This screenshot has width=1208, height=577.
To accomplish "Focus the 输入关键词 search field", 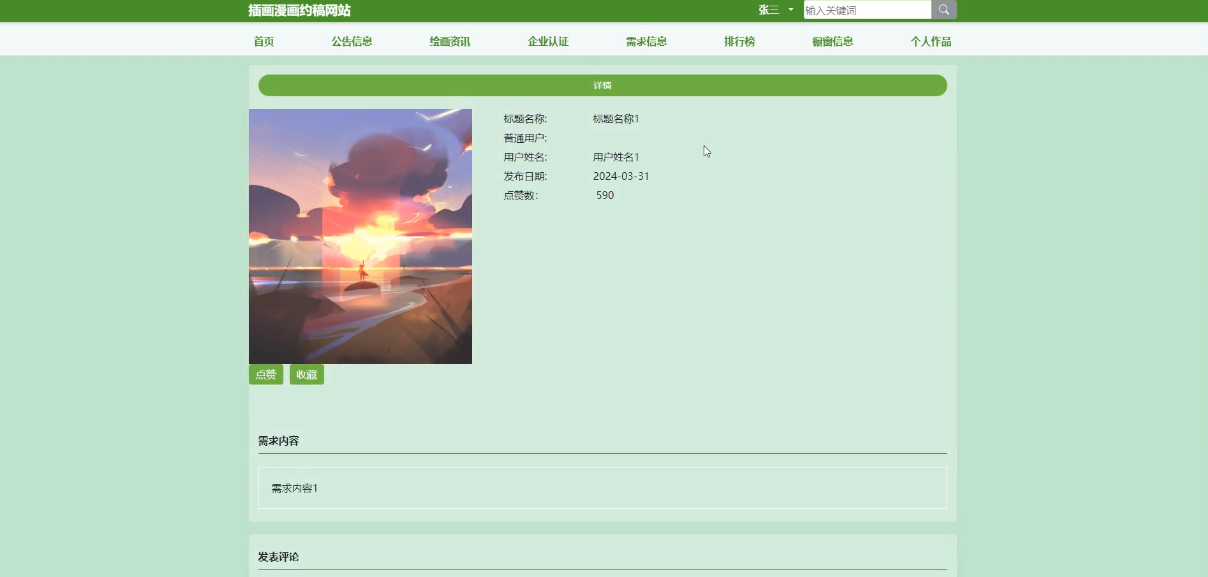I will pos(867,10).
